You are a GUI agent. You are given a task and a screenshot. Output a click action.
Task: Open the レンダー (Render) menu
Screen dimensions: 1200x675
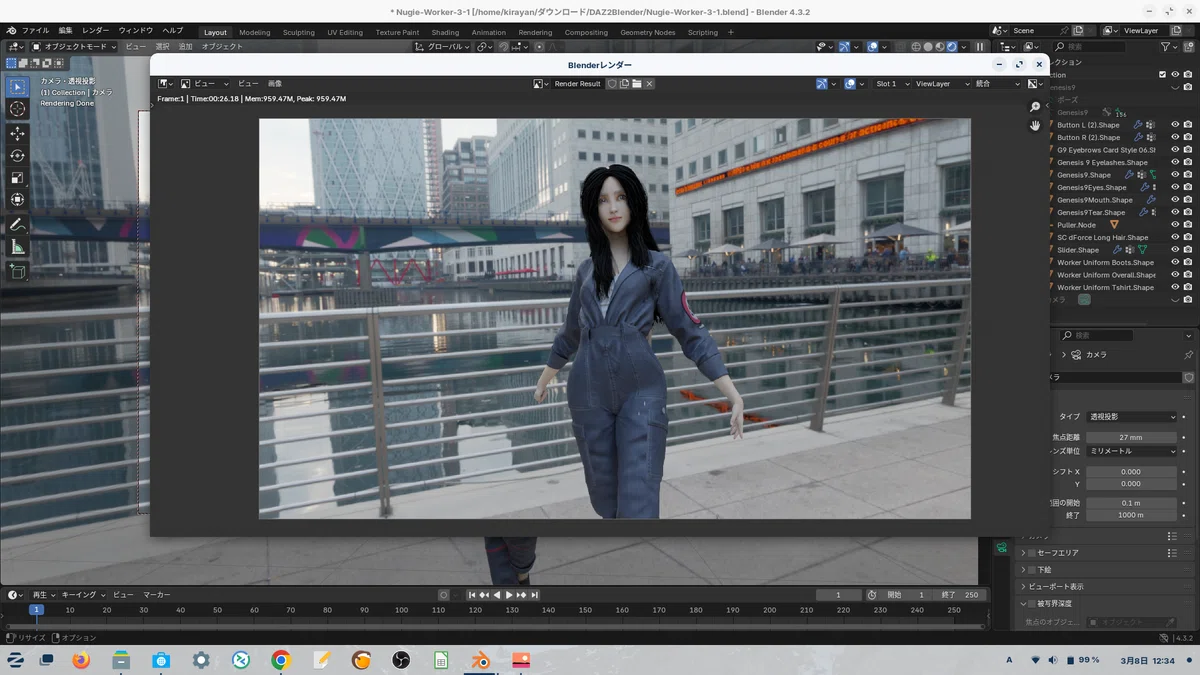click(96, 31)
